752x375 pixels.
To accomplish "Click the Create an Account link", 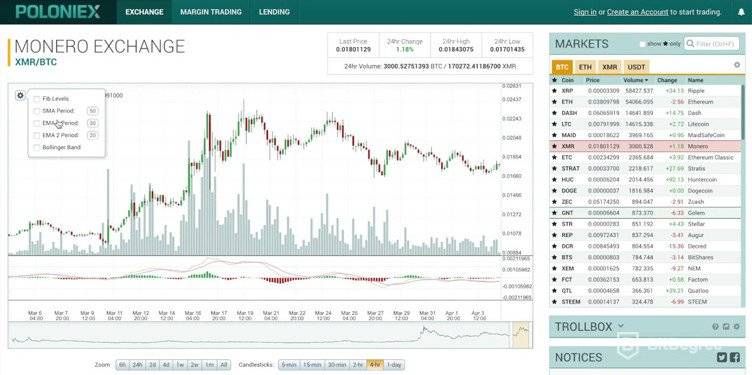I will [x=637, y=12].
